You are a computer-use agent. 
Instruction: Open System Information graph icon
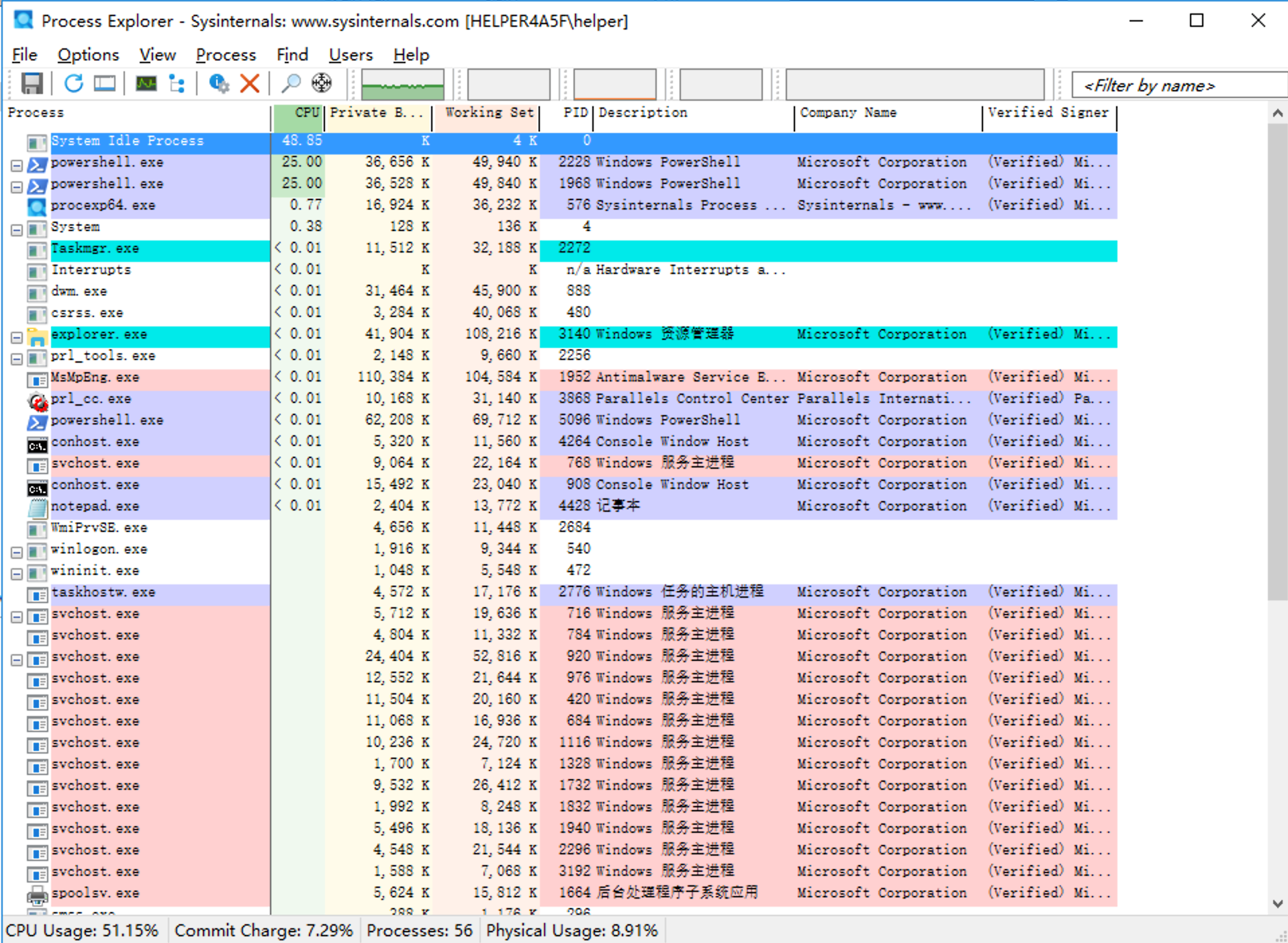click(x=146, y=84)
